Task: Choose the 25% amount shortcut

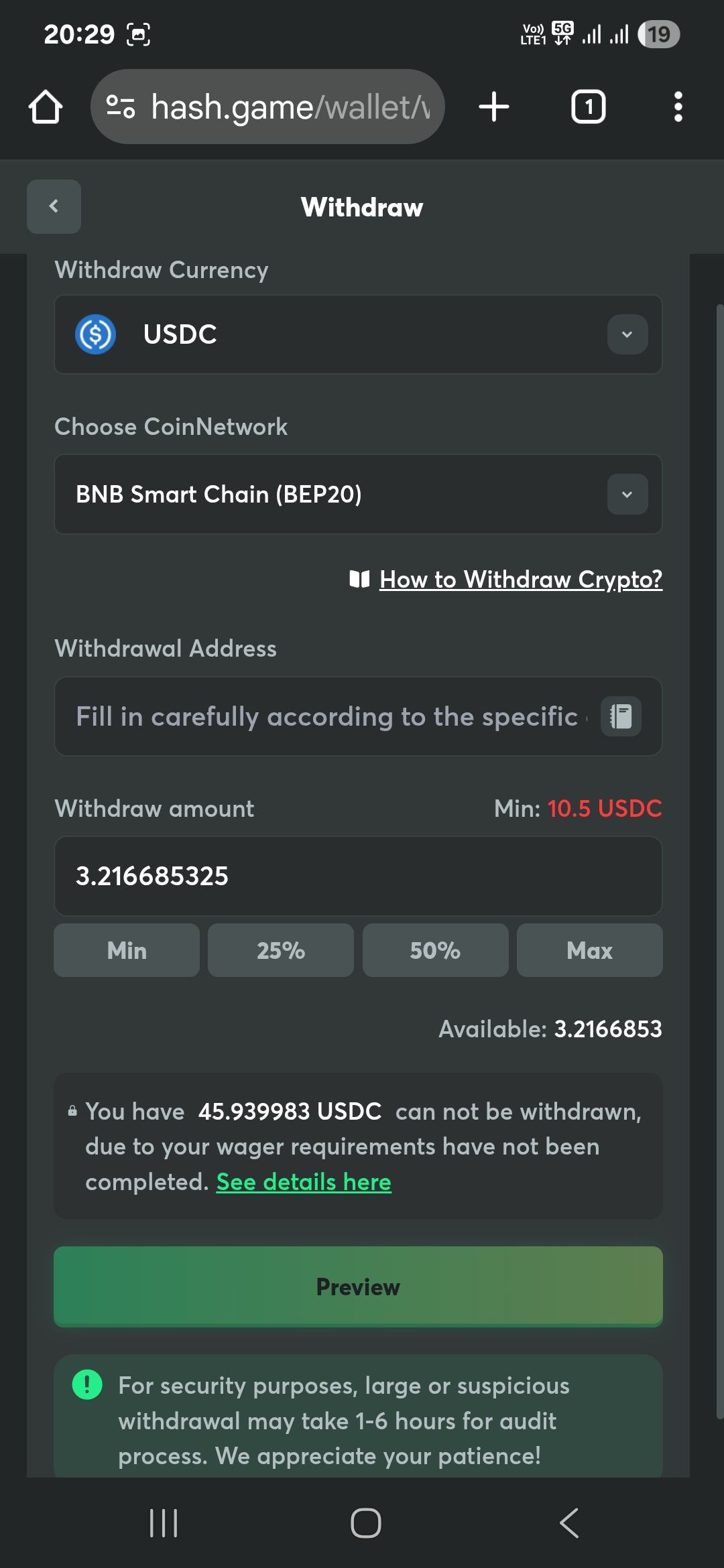Action: click(x=281, y=950)
